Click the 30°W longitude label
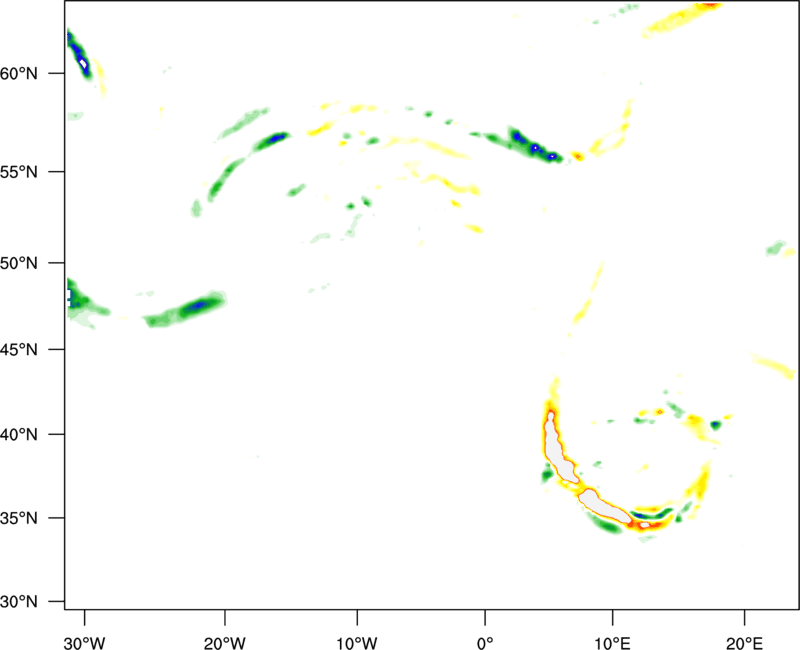The image size is (800, 650). pos(85,643)
